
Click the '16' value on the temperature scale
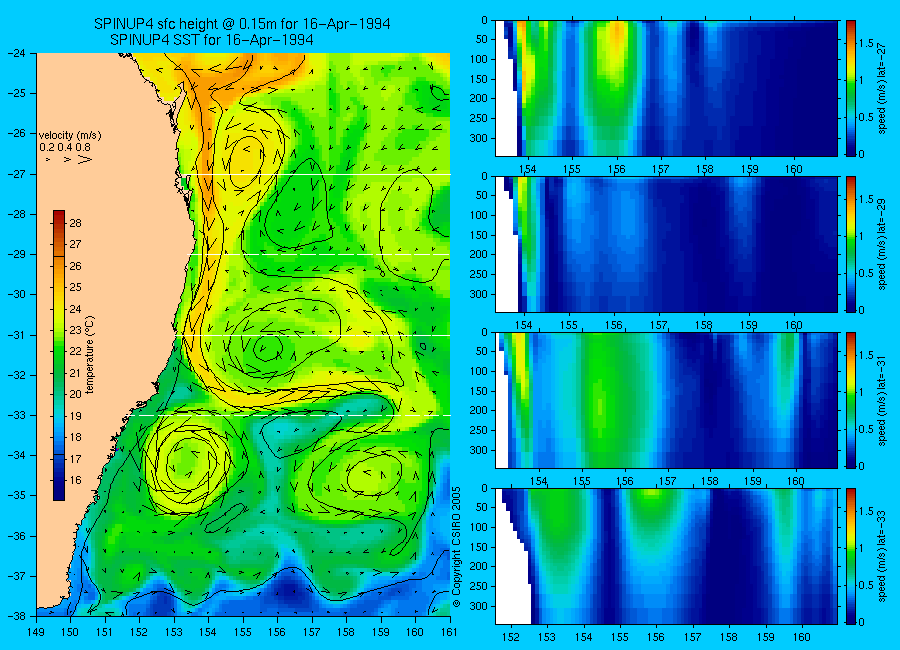[x=75, y=480]
